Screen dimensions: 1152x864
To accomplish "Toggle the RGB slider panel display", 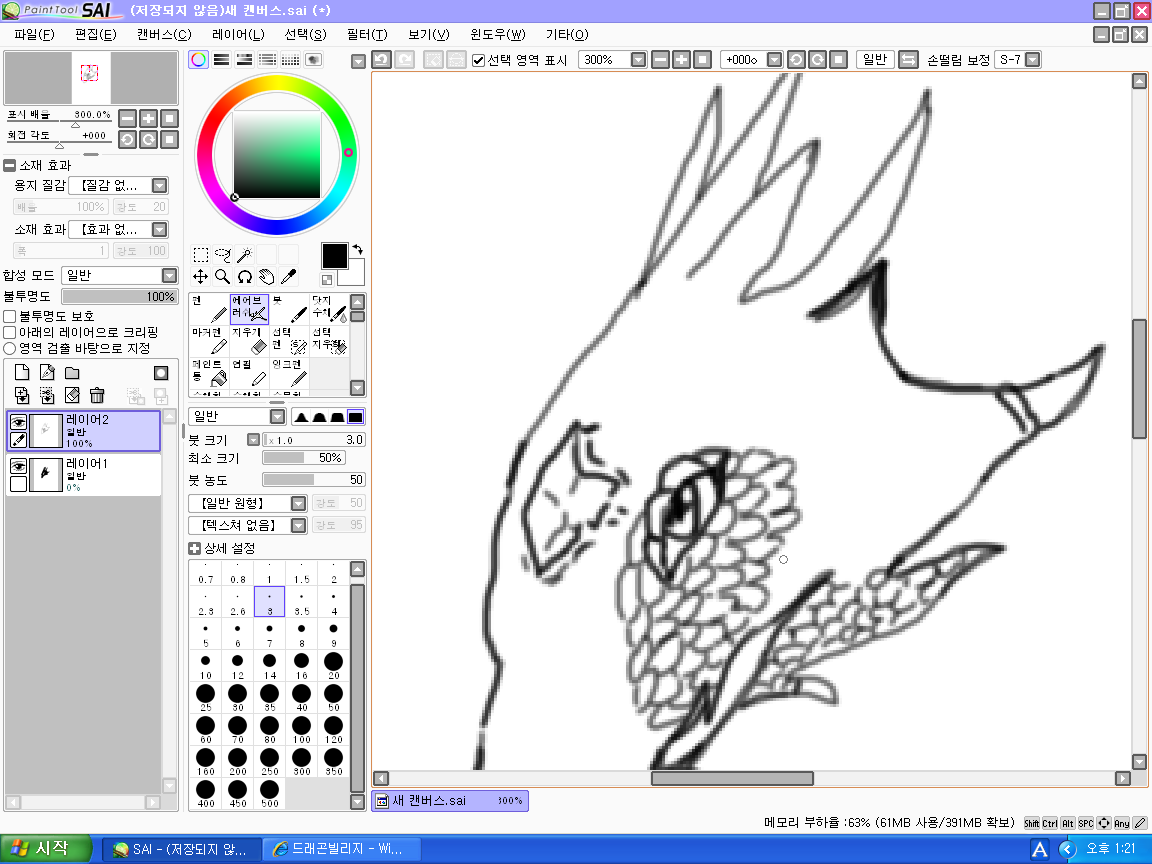I will (x=221, y=60).
